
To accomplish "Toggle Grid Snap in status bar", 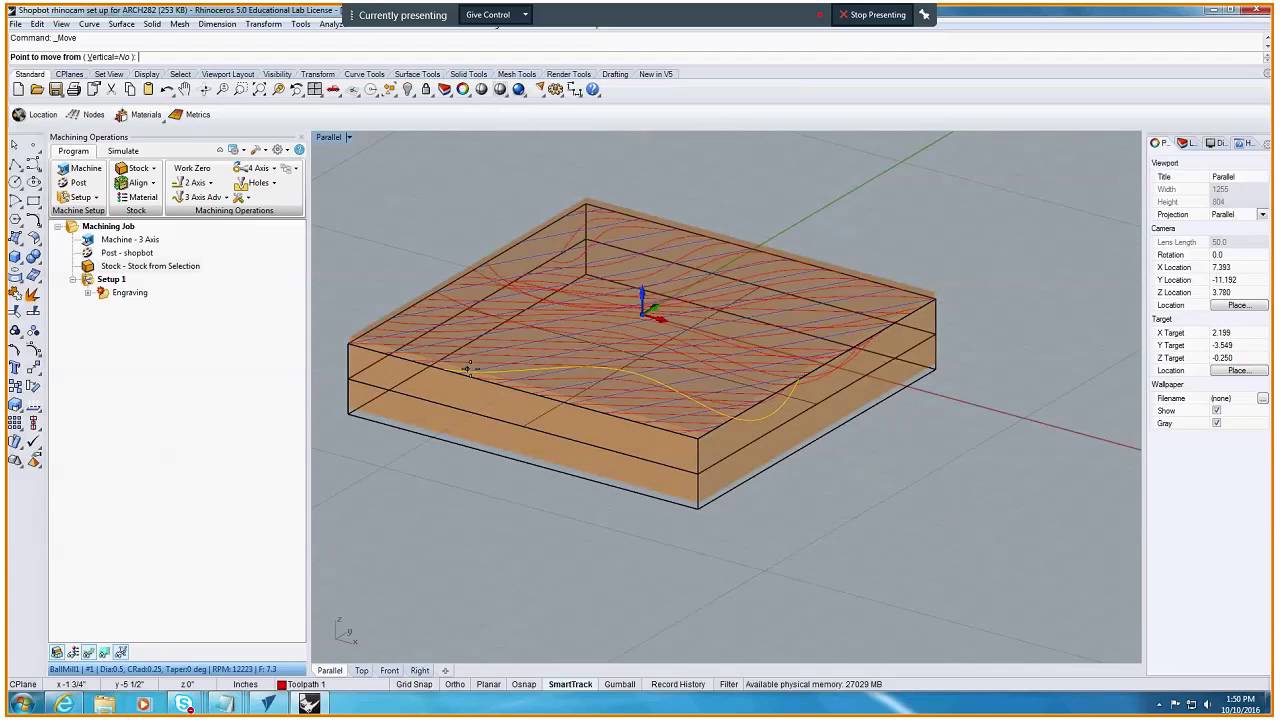I will [414, 684].
